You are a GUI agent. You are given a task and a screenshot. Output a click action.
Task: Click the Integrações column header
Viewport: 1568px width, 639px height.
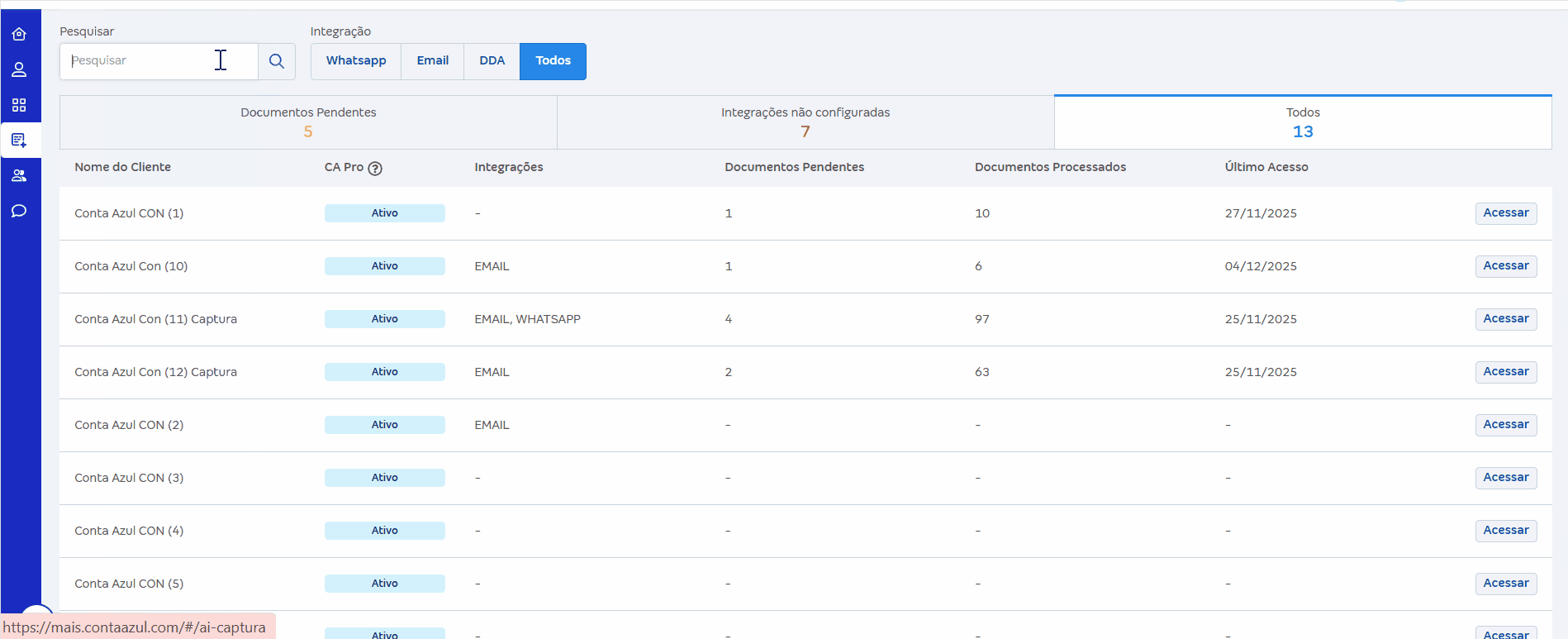pyautogui.click(x=509, y=167)
